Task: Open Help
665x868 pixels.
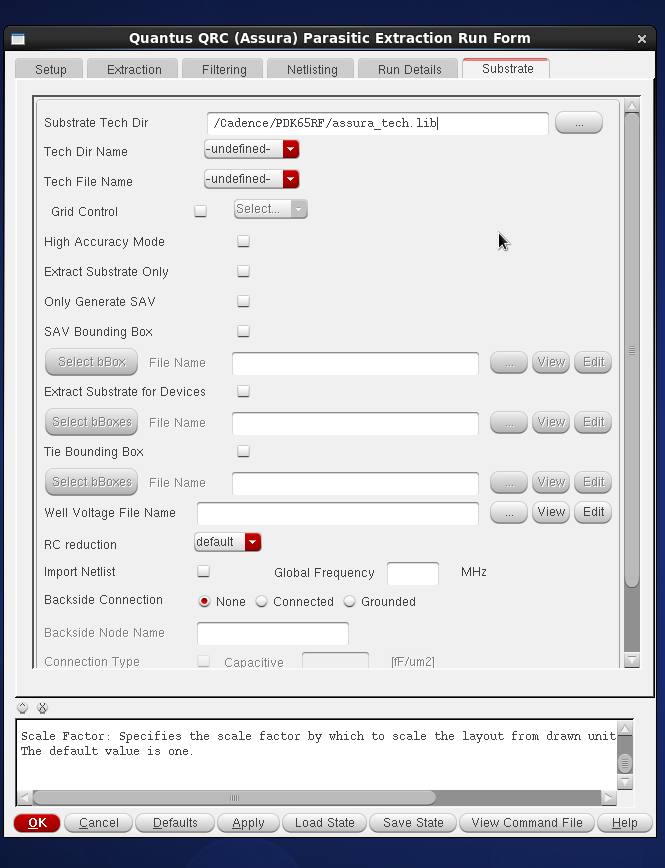Action: 625,823
